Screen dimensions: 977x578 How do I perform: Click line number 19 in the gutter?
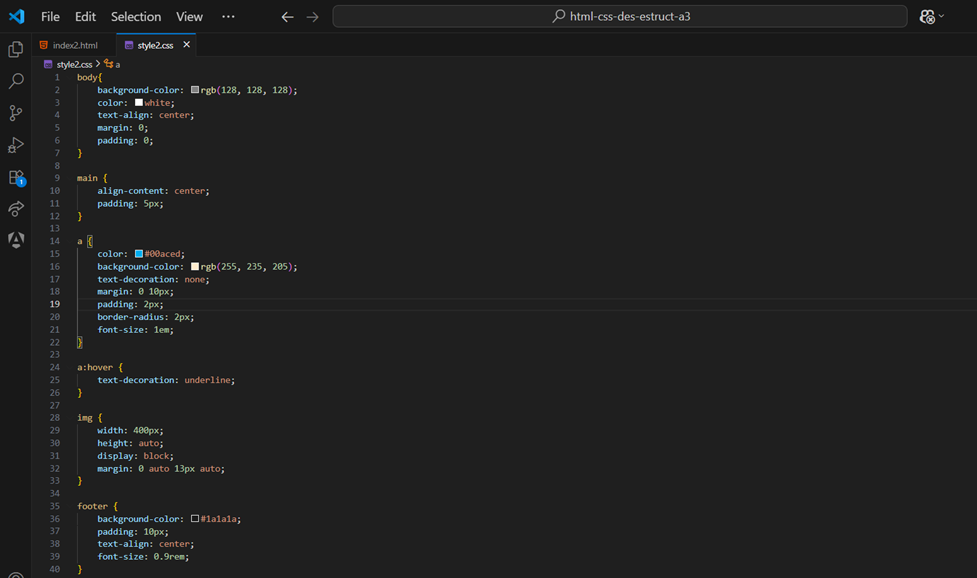(x=55, y=304)
